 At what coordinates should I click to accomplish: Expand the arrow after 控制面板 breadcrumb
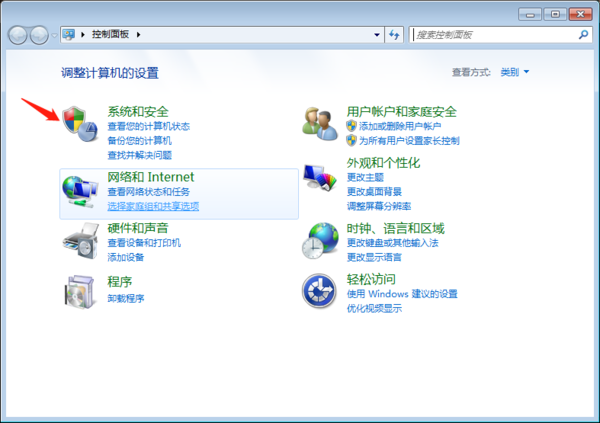pos(139,34)
